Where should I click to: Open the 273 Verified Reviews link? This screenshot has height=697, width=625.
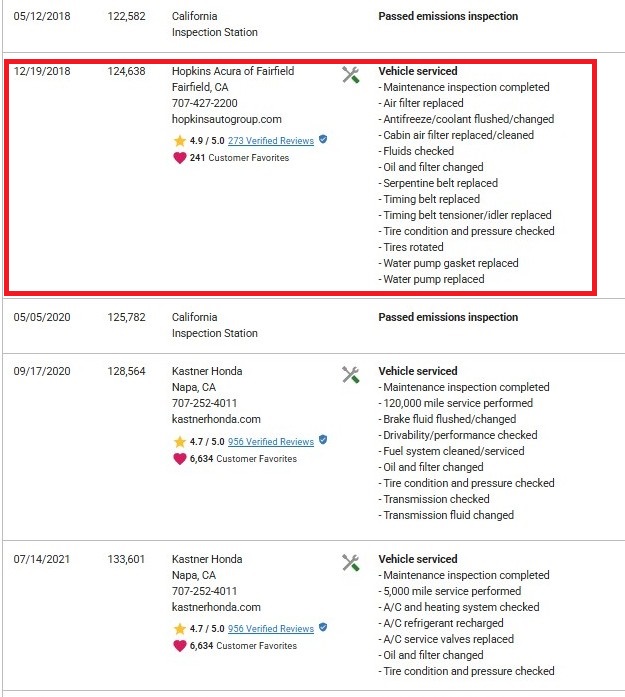271,141
